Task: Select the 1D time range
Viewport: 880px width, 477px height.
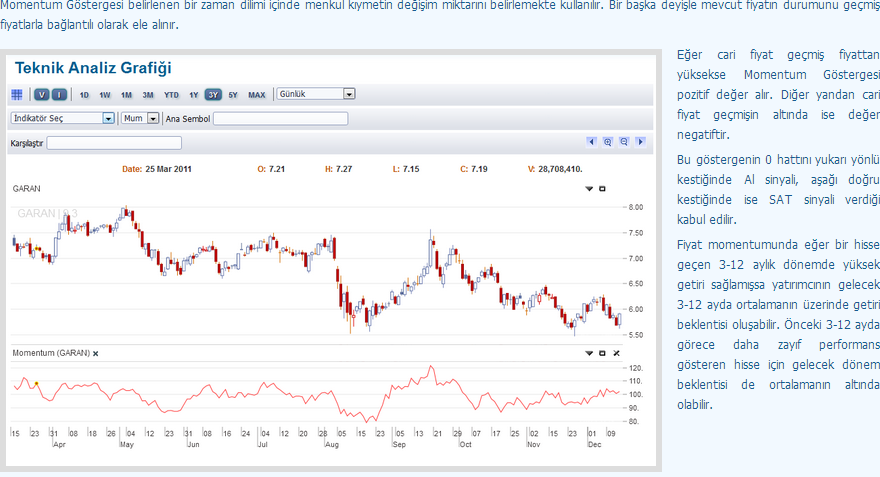Action: click(x=84, y=95)
